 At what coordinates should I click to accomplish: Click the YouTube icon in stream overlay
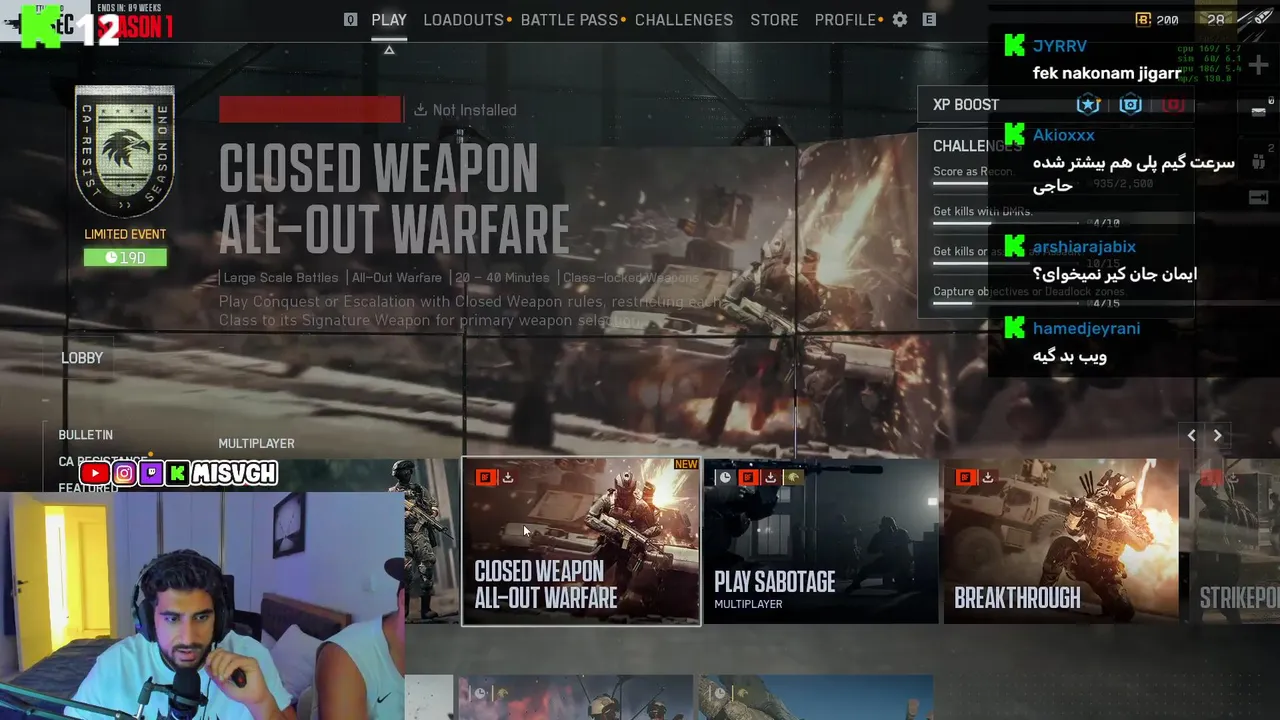[95, 473]
